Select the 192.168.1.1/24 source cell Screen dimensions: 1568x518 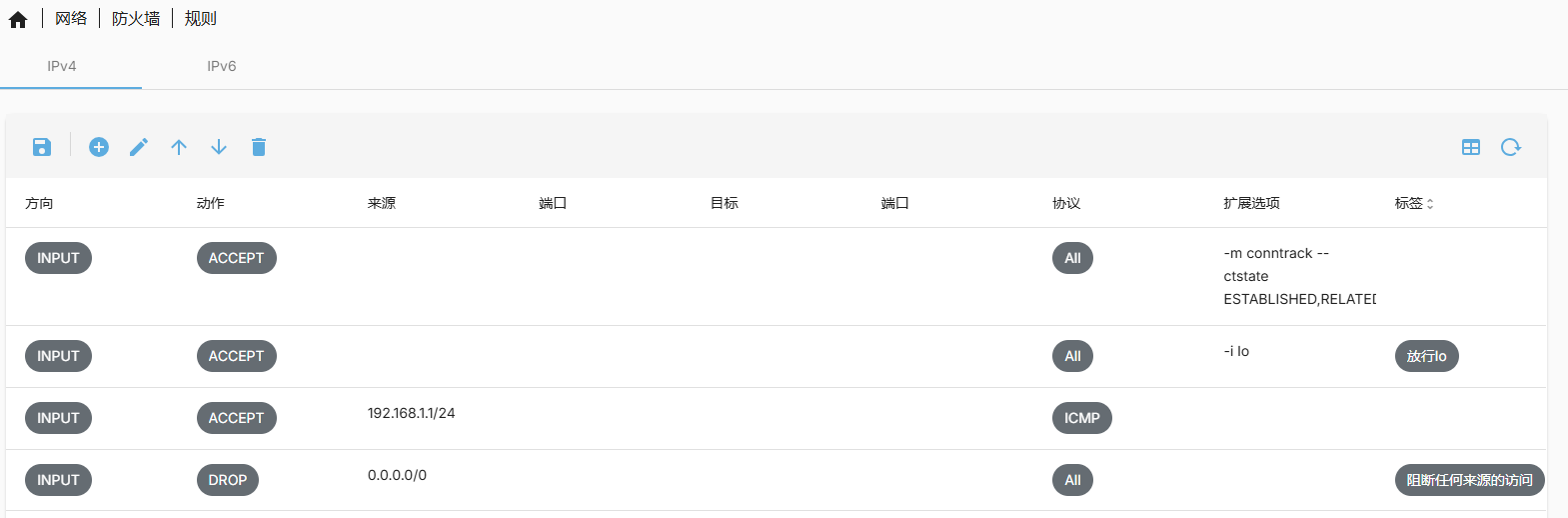411,413
